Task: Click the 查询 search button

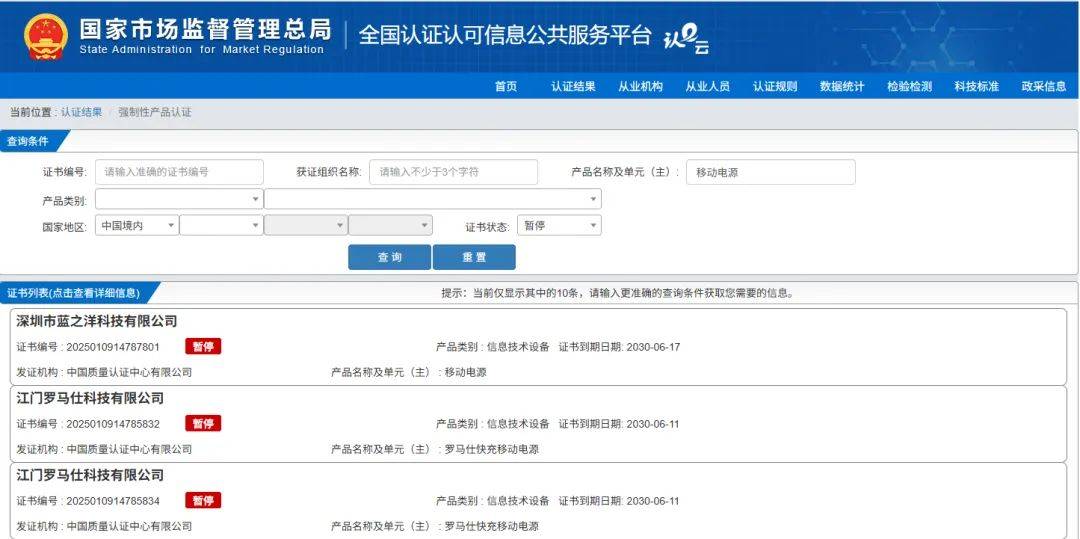Action: (389, 257)
